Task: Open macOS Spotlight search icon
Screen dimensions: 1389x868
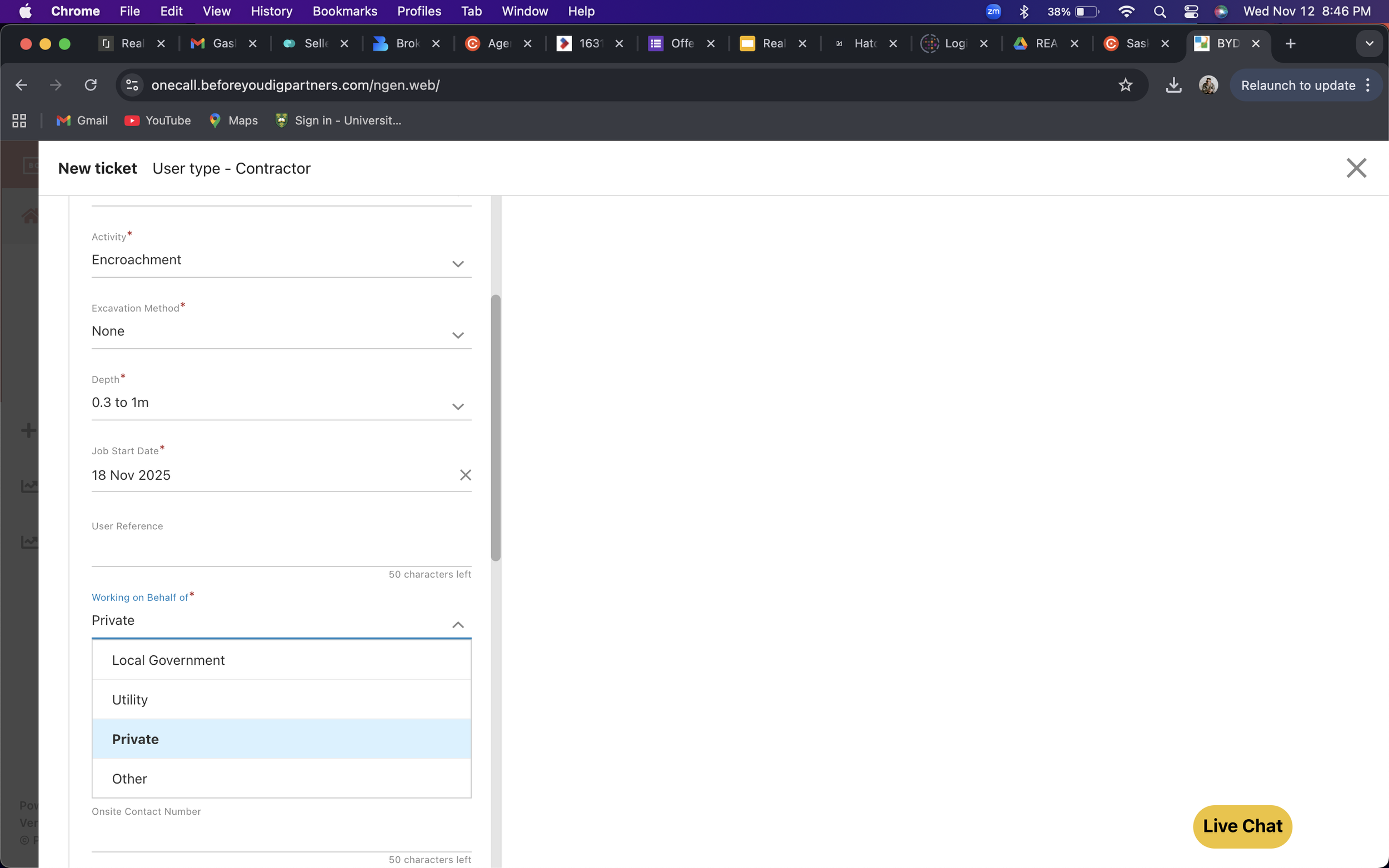Action: pos(1160,12)
